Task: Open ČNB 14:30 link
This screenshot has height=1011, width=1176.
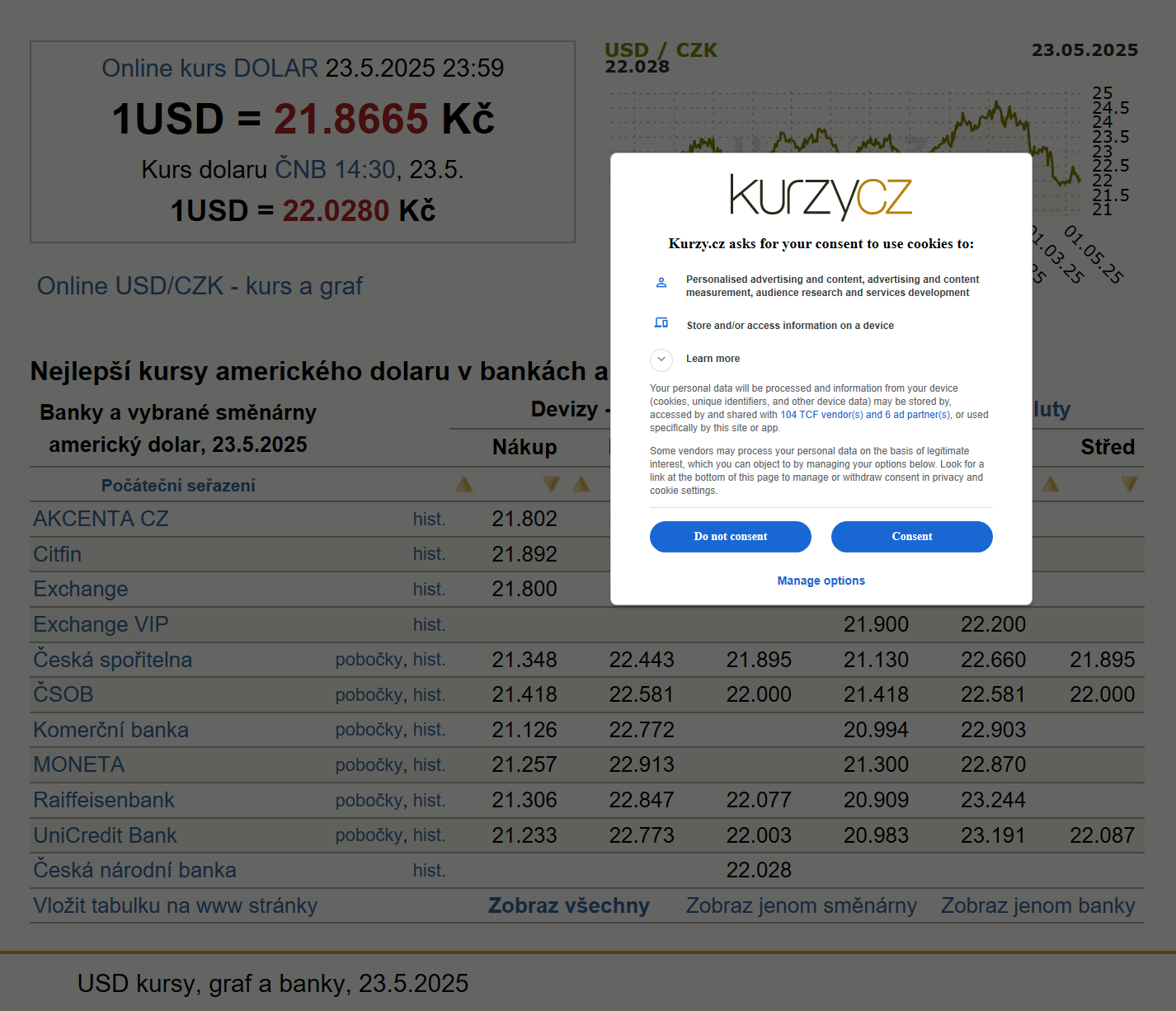Action: 335,169
